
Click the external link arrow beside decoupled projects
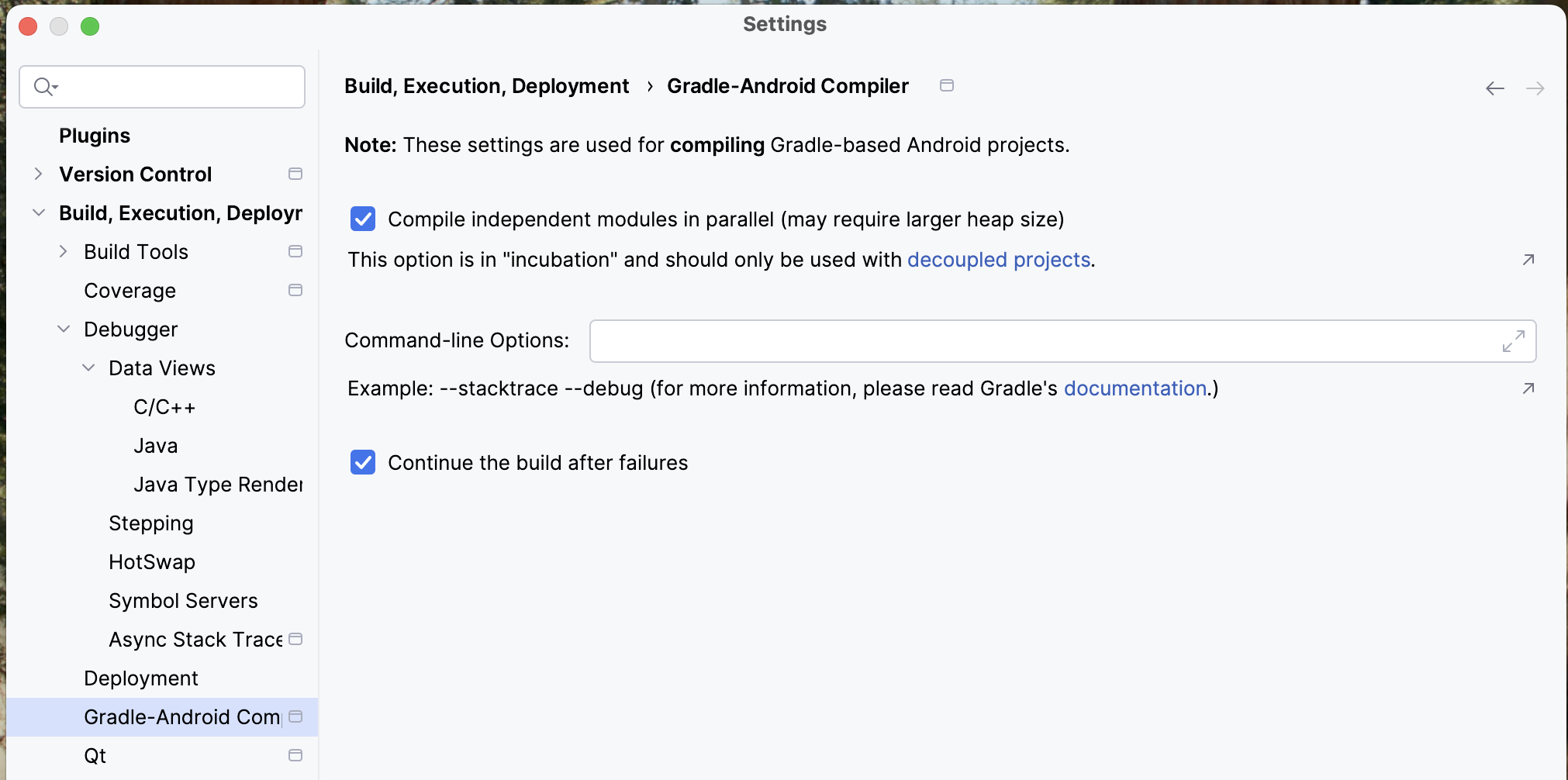coord(1528,260)
